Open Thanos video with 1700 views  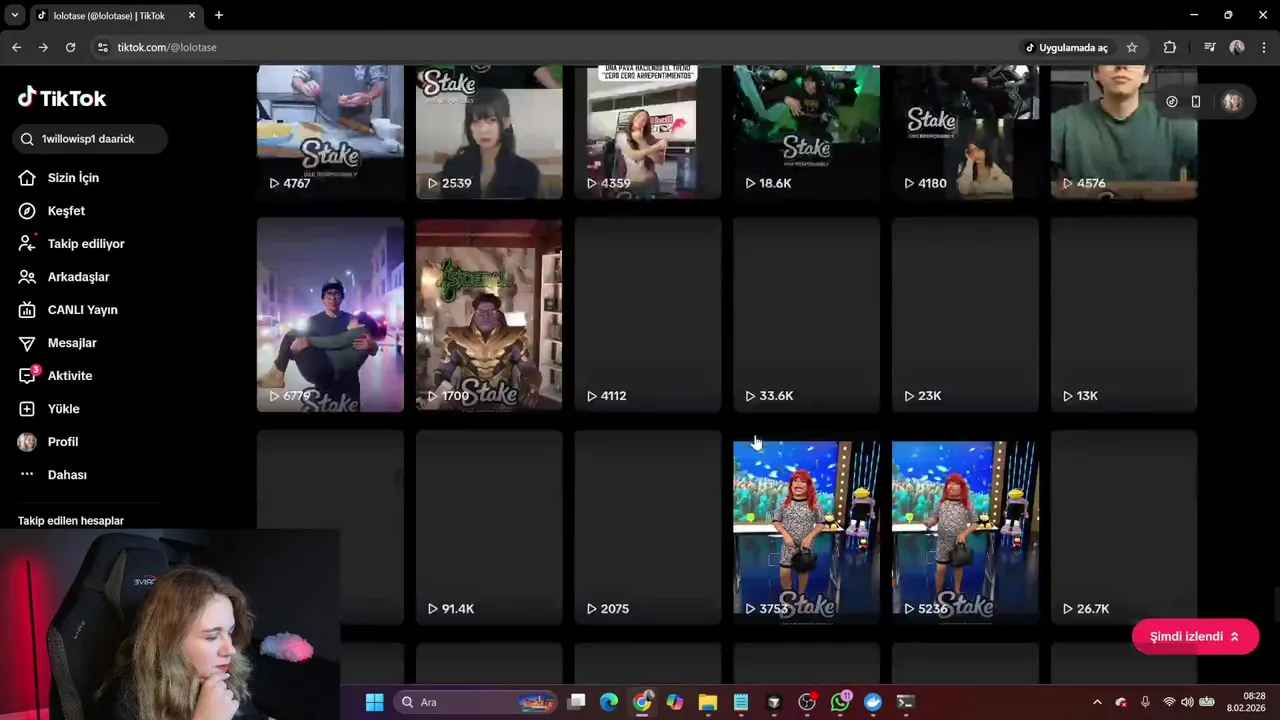(489, 315)
